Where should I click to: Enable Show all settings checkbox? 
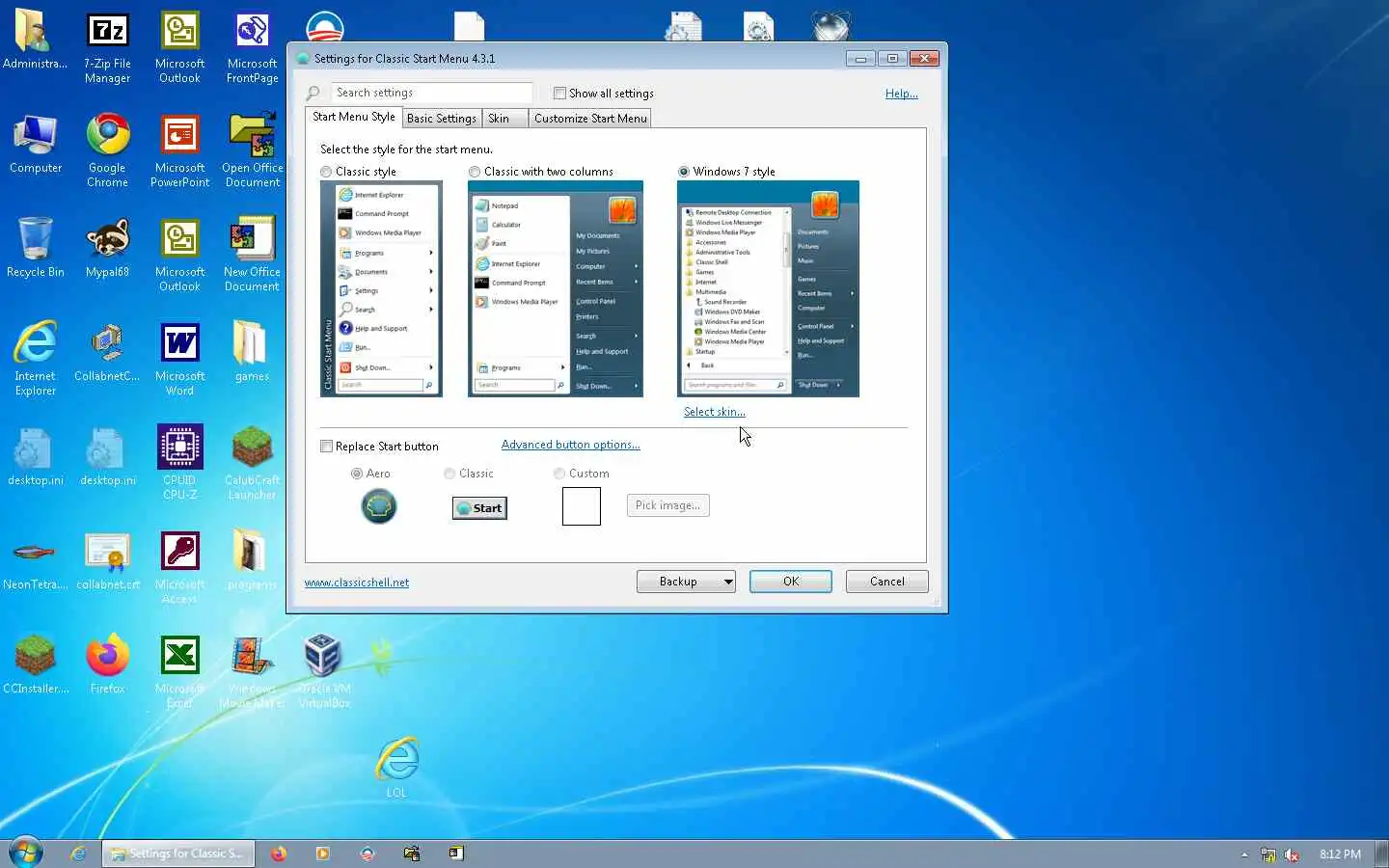click(559, 94)
